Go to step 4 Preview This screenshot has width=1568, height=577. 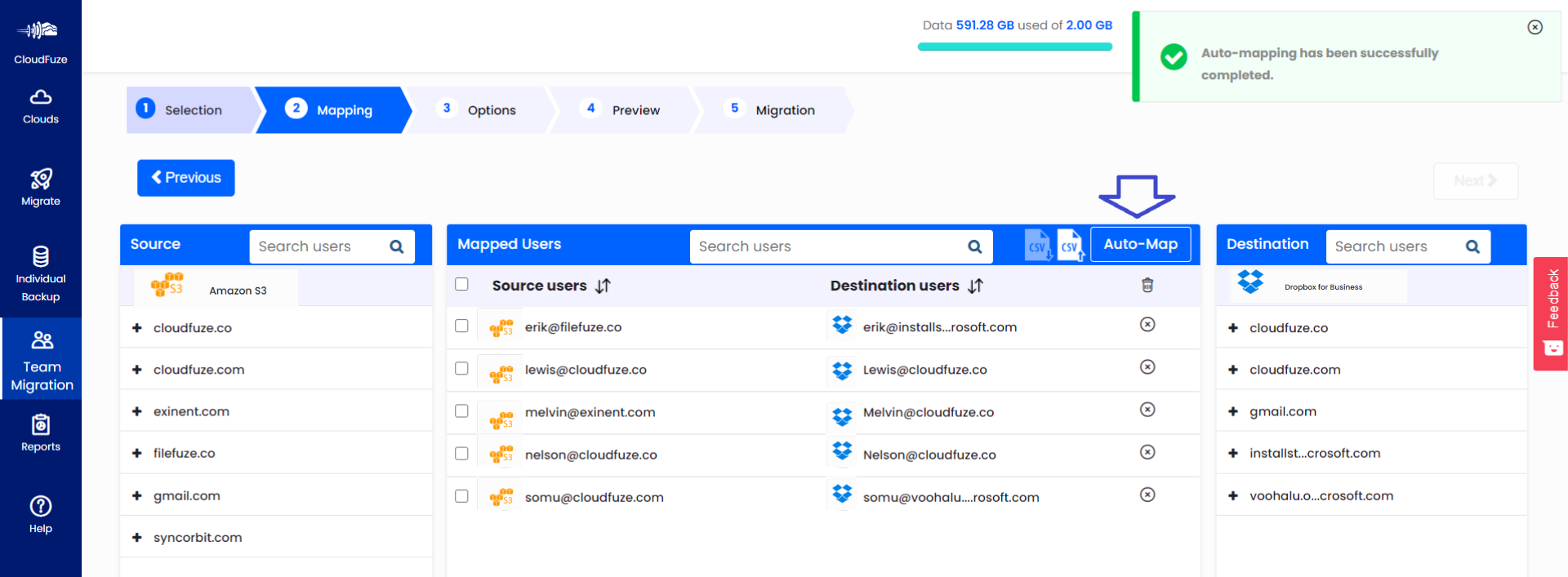pyautogui.click(x=625, y=109)
